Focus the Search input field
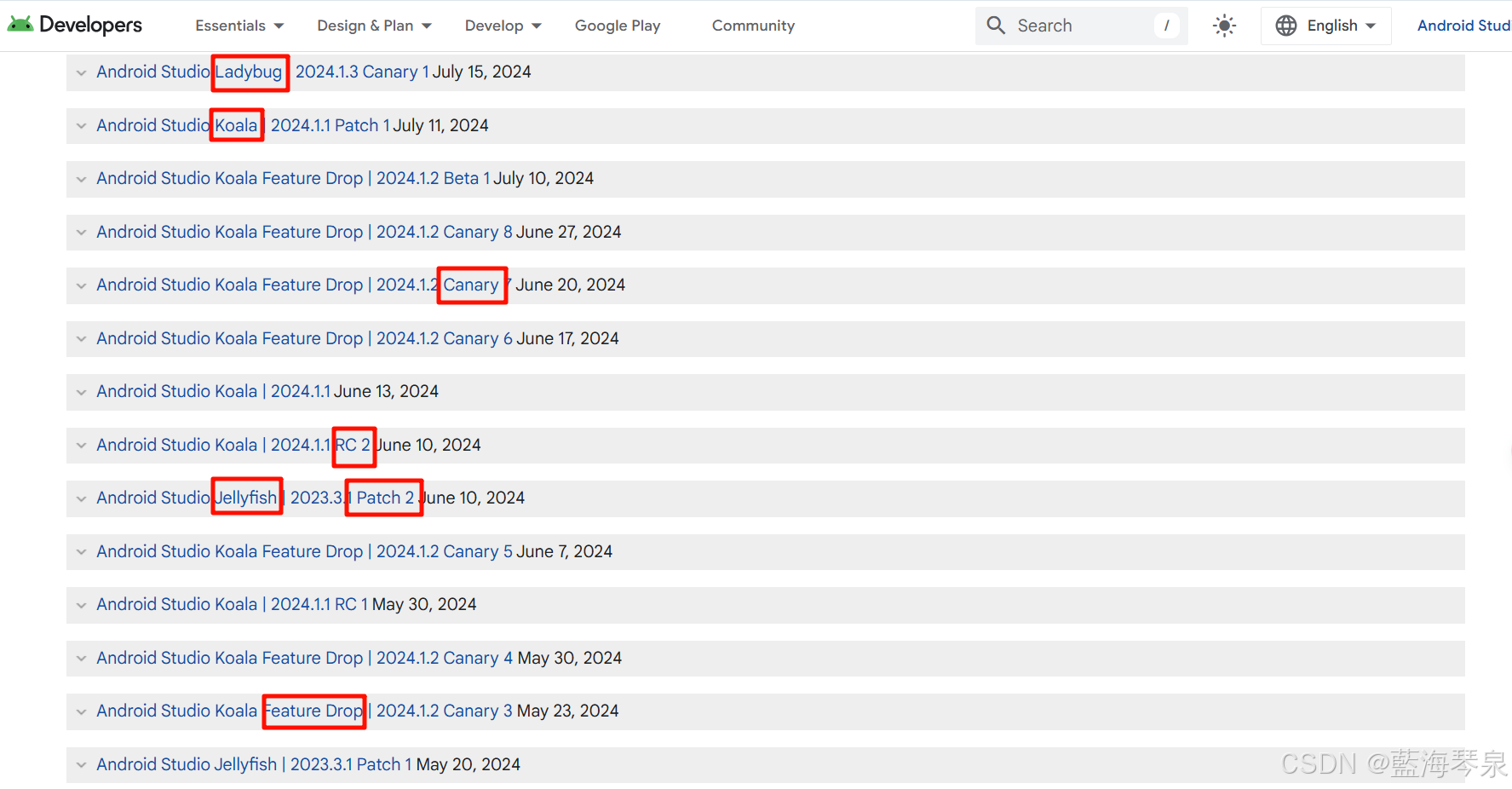The image size is (1512, 789). [1082, 26]
